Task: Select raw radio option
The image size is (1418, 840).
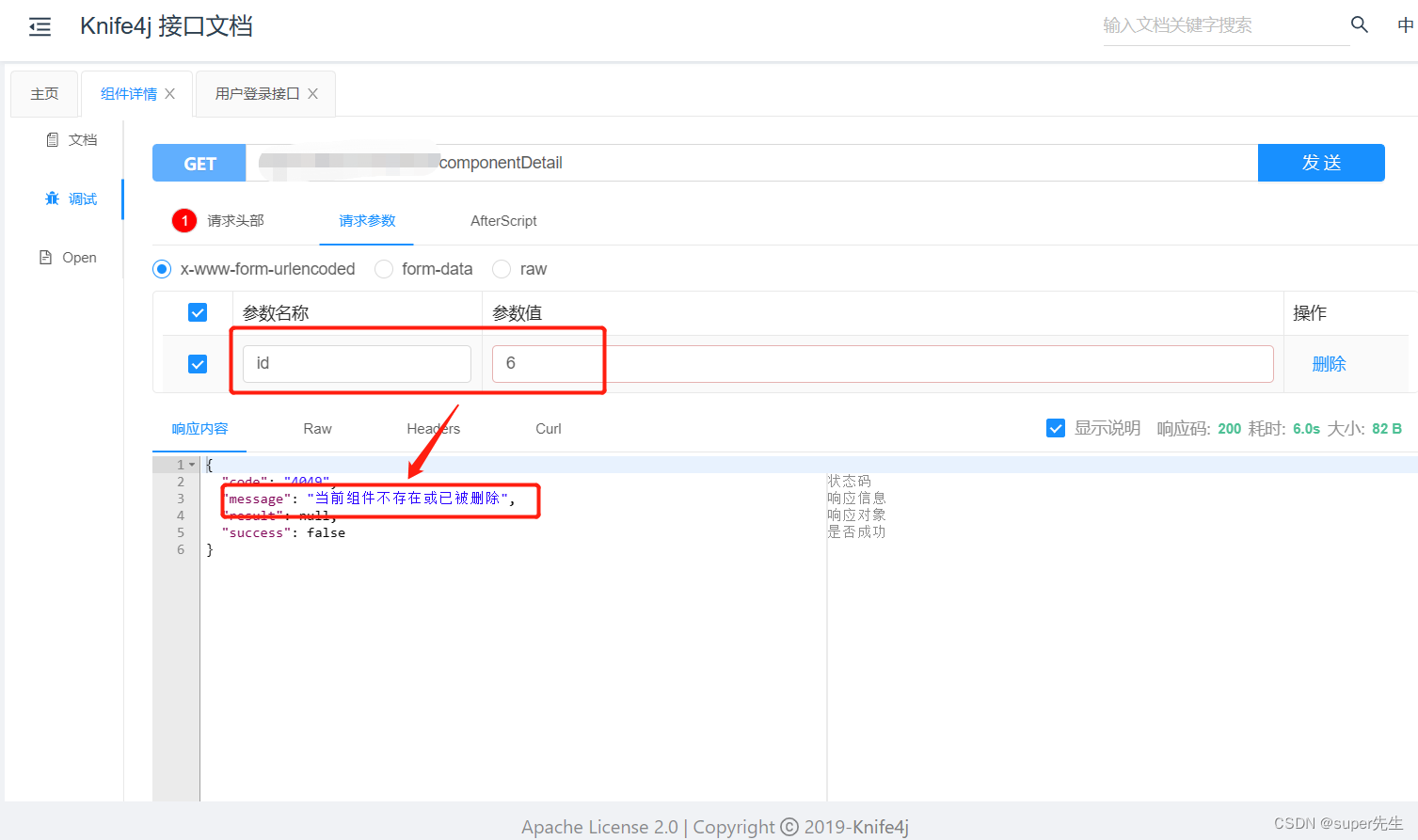Action: point(502,269)
